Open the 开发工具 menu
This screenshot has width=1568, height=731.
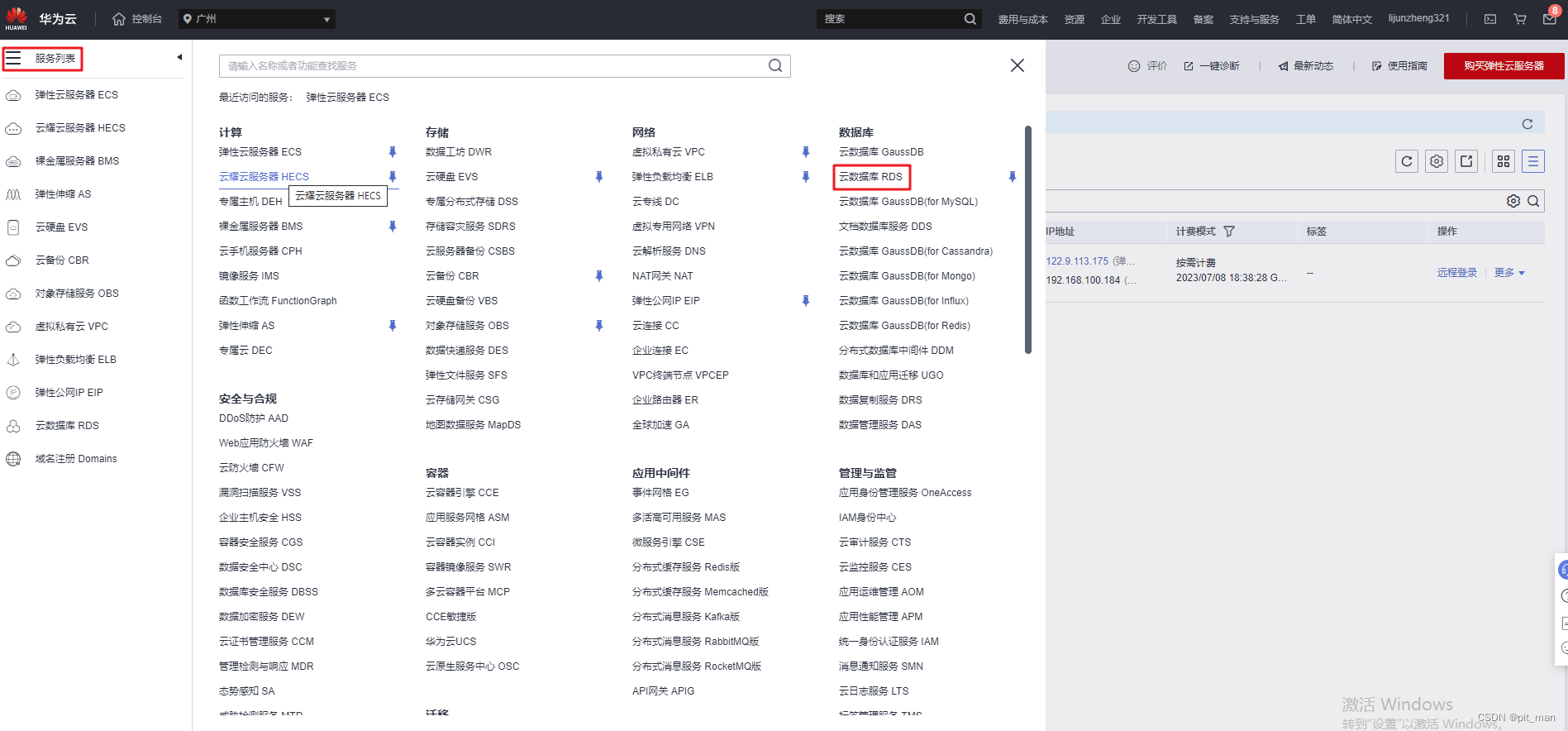pos(1156,19)
